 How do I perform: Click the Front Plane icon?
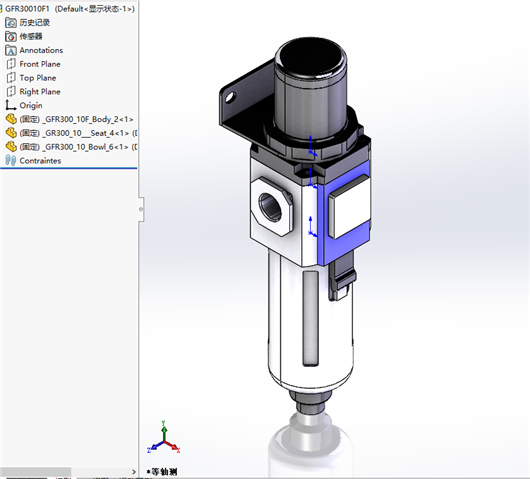tap(11, 64)
